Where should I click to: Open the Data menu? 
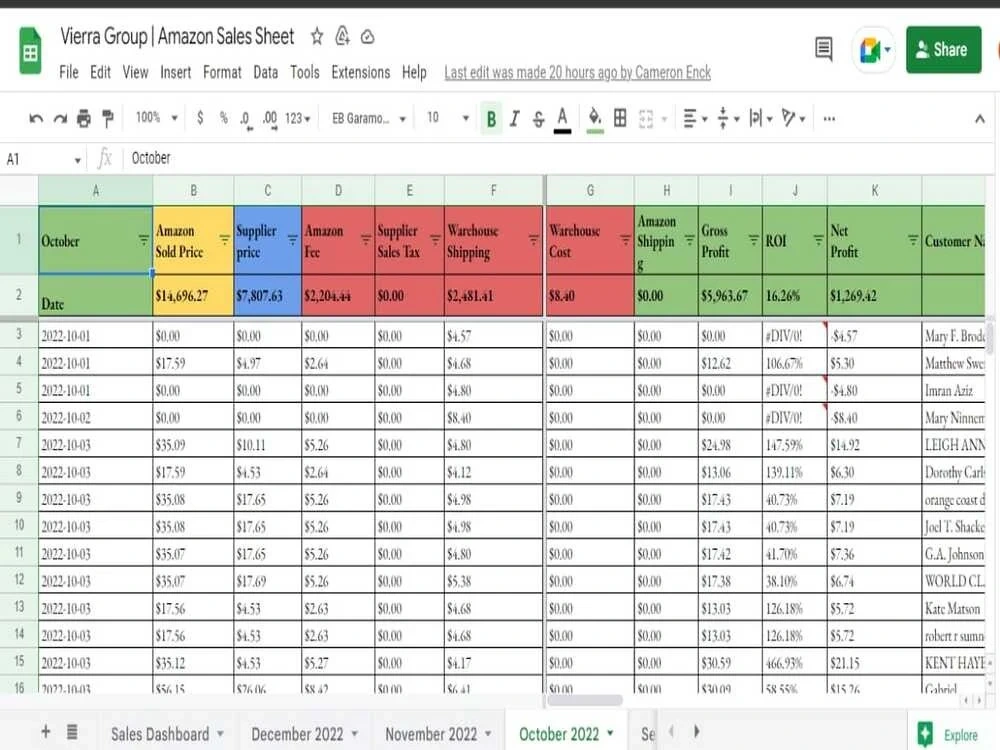tap(265, 73)
